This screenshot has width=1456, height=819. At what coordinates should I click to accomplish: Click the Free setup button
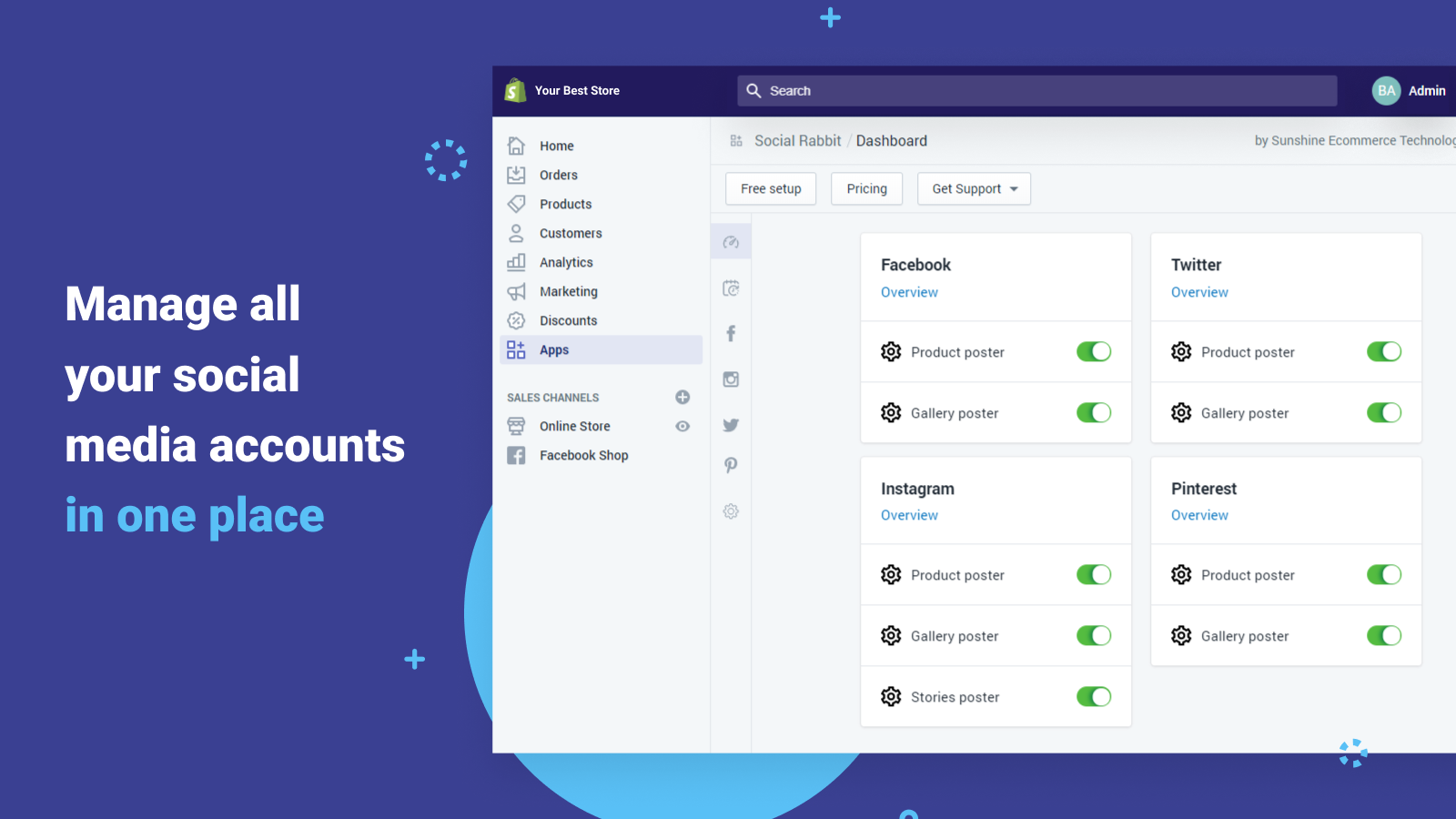[771, 189]
